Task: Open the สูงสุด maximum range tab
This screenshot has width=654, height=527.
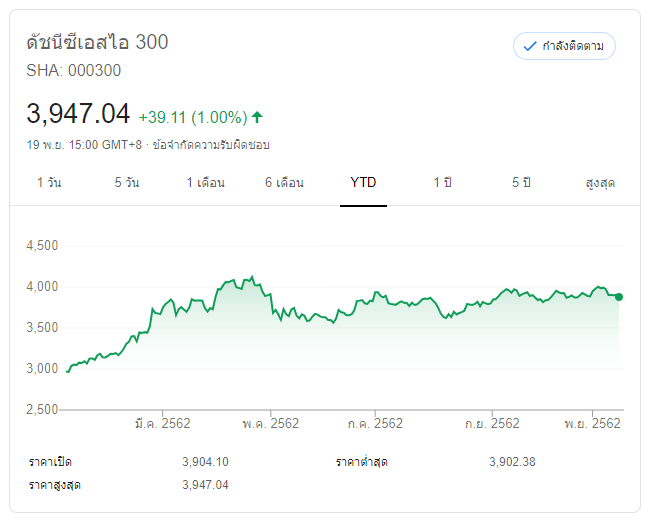Action: (599, 183)
